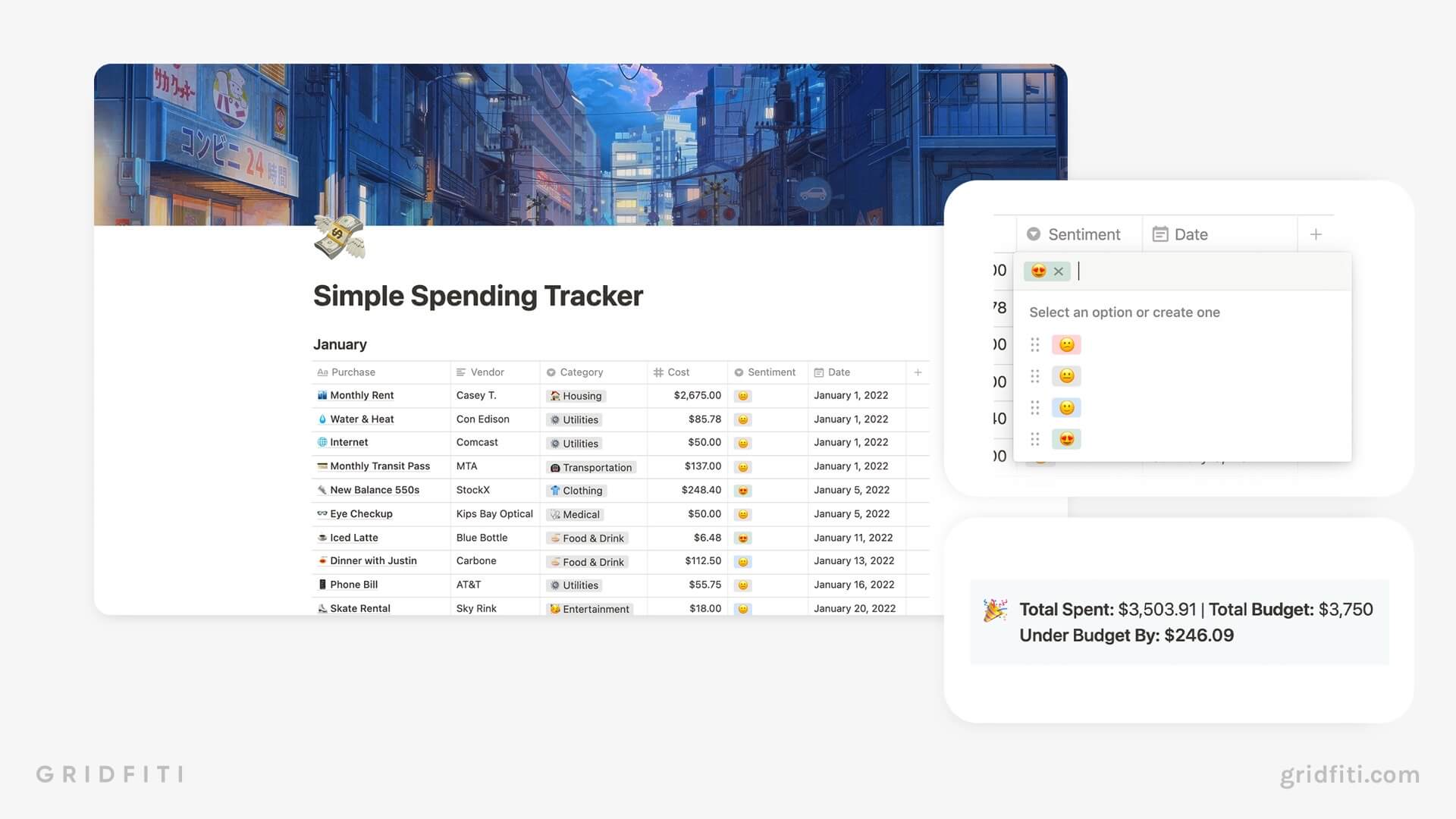Viewport: 1456px width, 819px height.
Task: Click the Purchase column header label
Action: click(354, 371)
